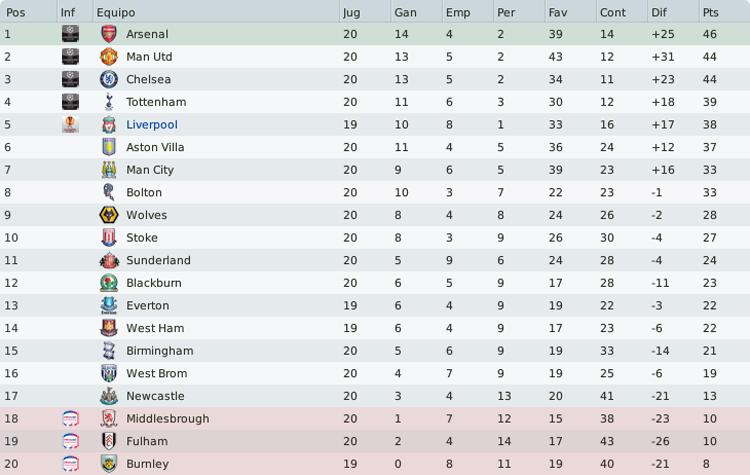The width and height of the screenshot is (750, 475).
Task: Click Liverpool's Europa League qualification icon
Action: [x=70, y=124]
